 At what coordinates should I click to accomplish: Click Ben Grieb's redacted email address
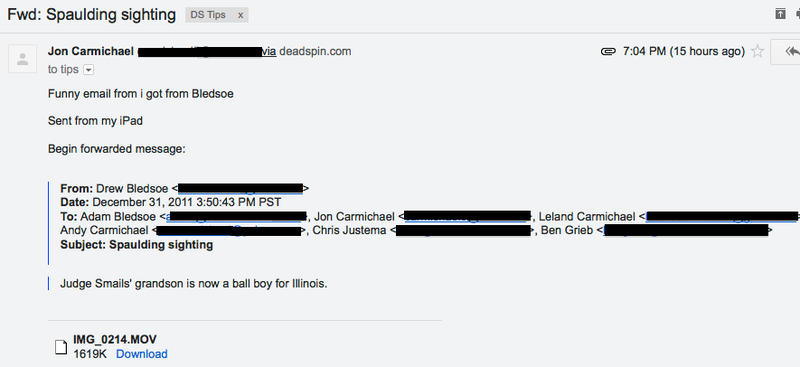[686, 231]
